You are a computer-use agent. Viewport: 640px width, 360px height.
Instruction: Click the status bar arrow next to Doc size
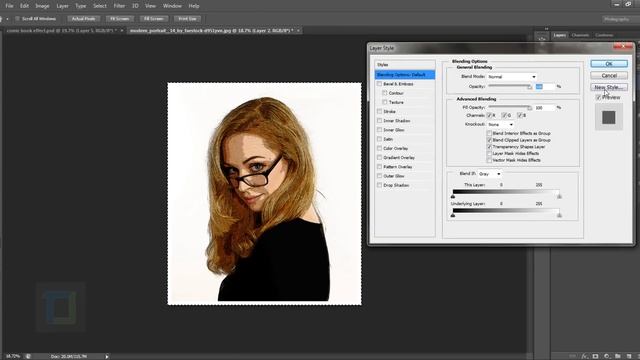click(107, 356)
